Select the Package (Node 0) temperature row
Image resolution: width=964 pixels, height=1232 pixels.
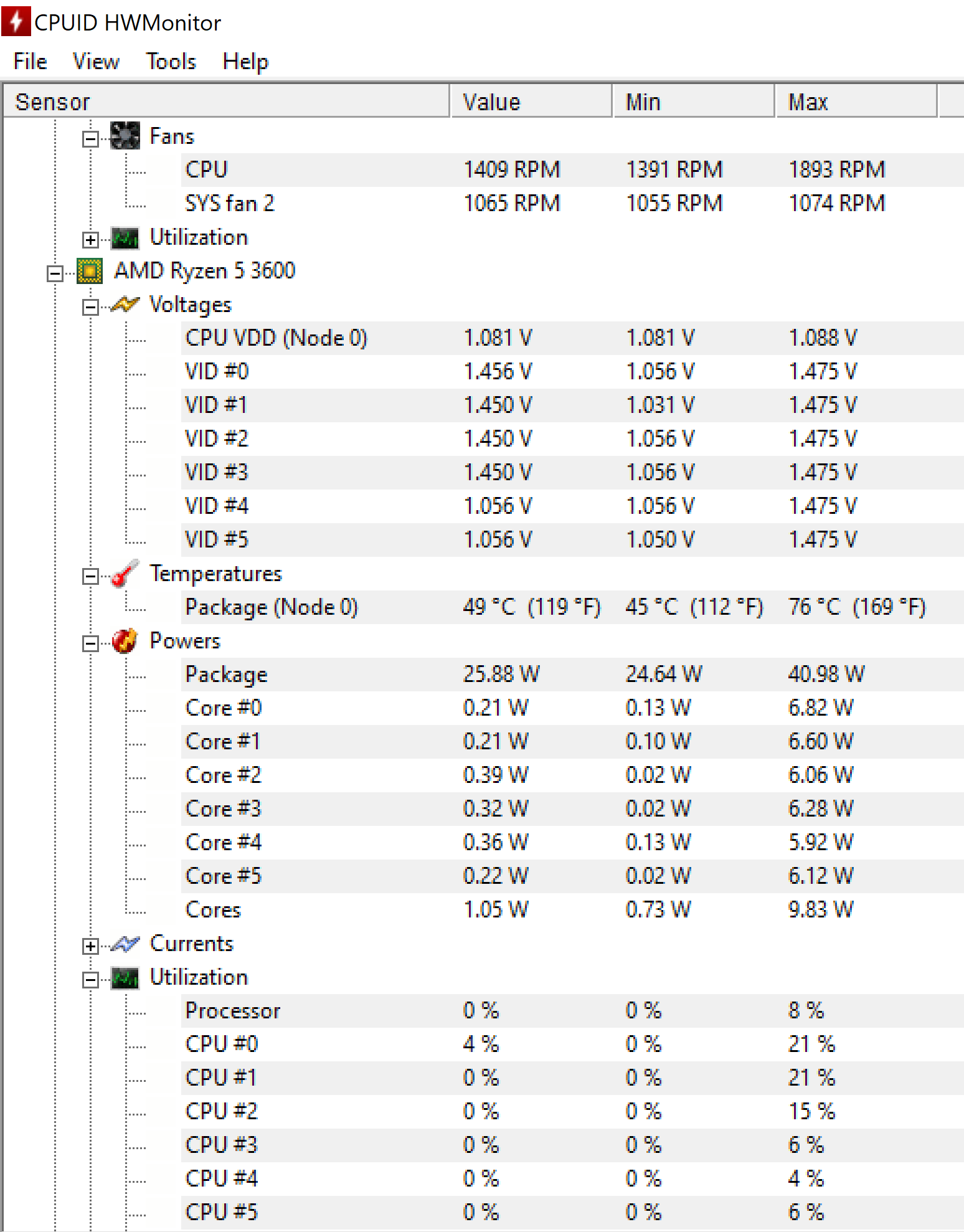[x=572, y=607]
